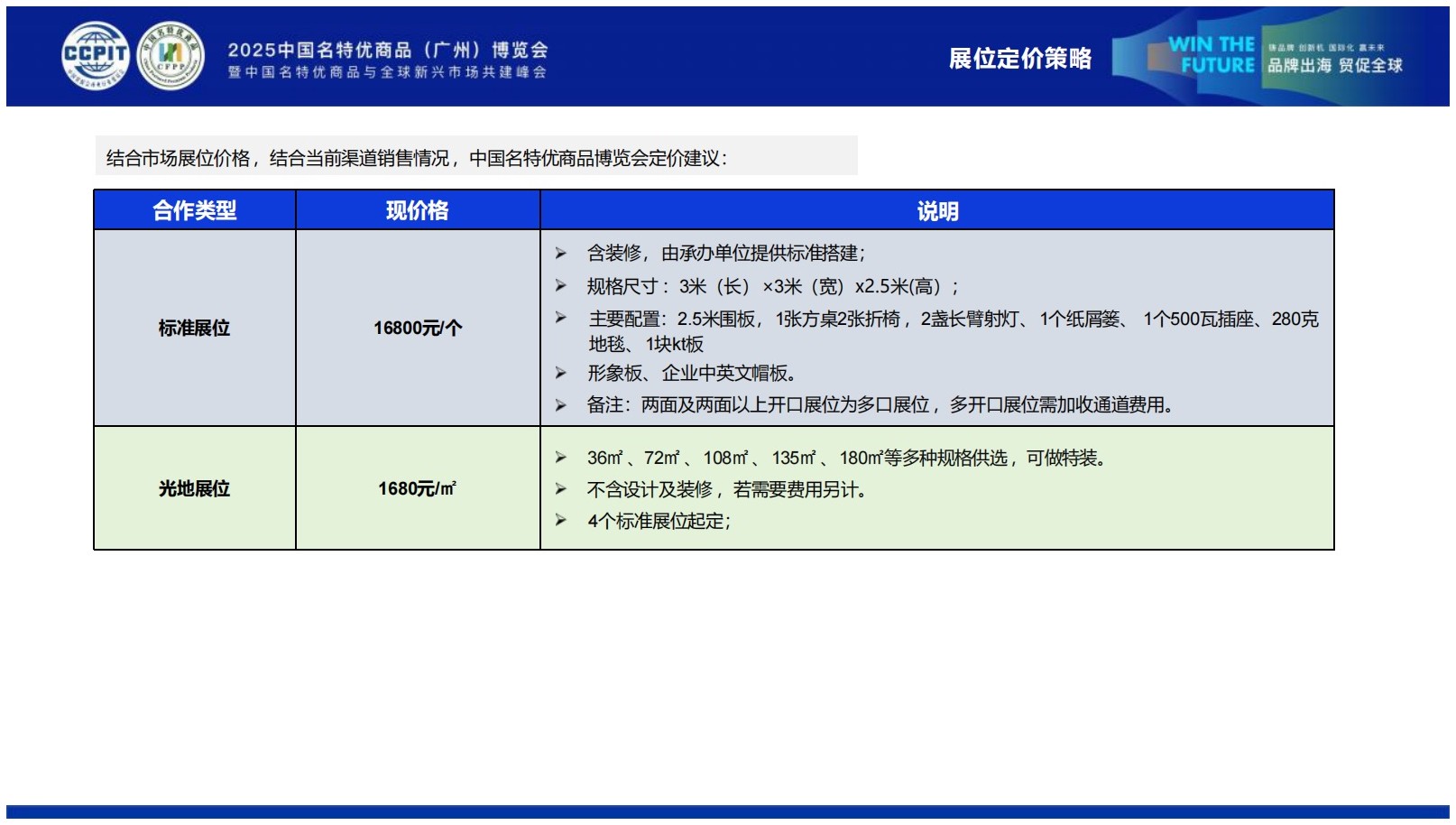The width and height of the screenshot is (1456, 825).
Task: Click the 1680元/㎡ price cell
Action: click(418, 488)
